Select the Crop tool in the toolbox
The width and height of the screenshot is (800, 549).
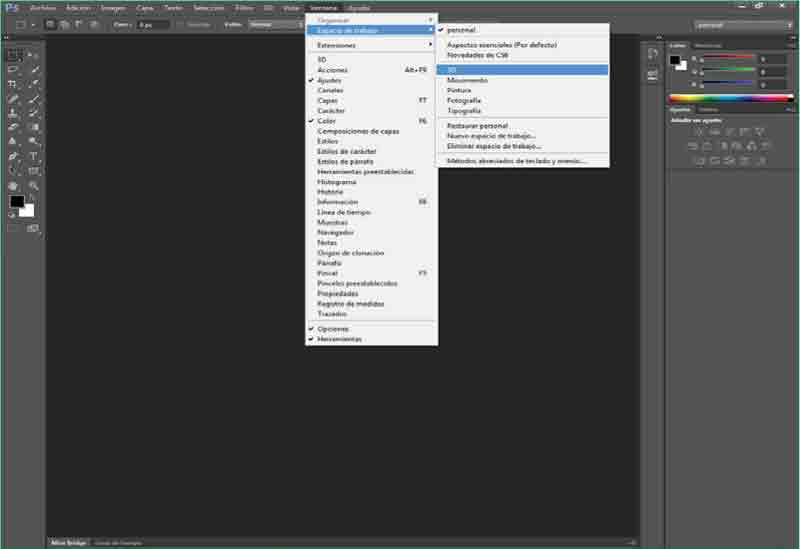[14, 84]
